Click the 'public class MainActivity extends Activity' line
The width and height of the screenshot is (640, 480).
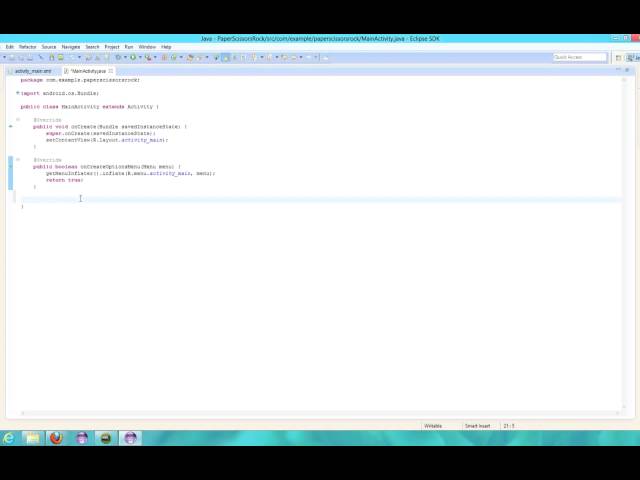click(89, 107)
